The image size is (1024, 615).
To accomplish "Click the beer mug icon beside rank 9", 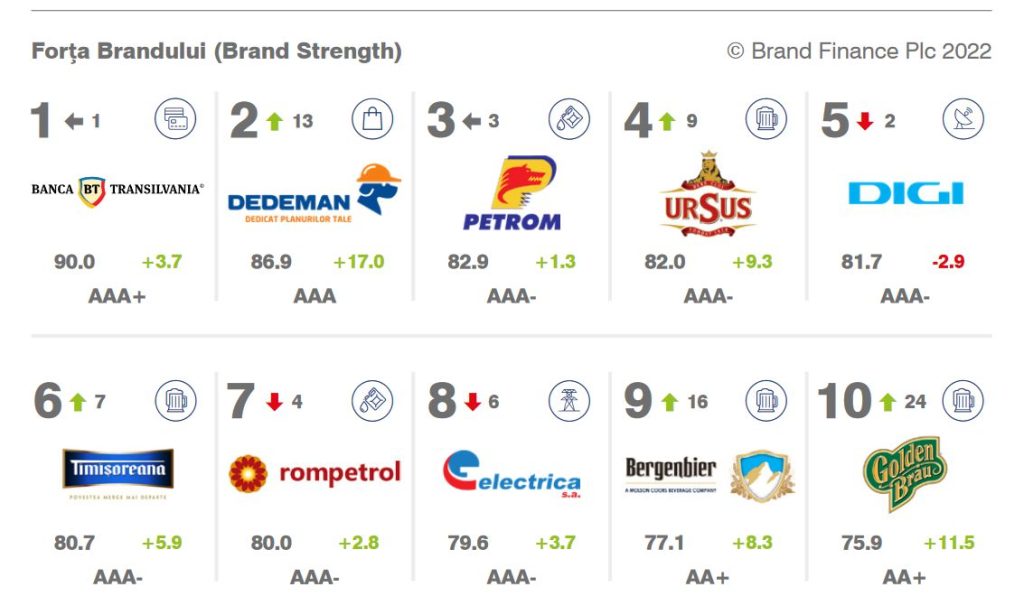I will click(x=766, y=400).
